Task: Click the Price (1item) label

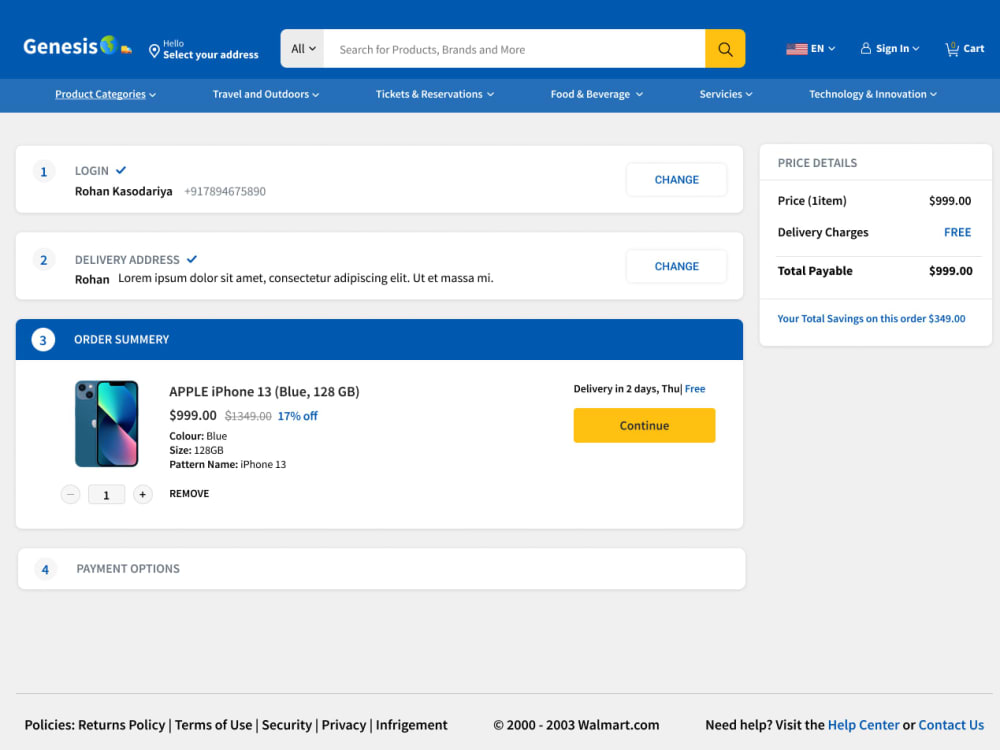Action: [x=812, y=201]
